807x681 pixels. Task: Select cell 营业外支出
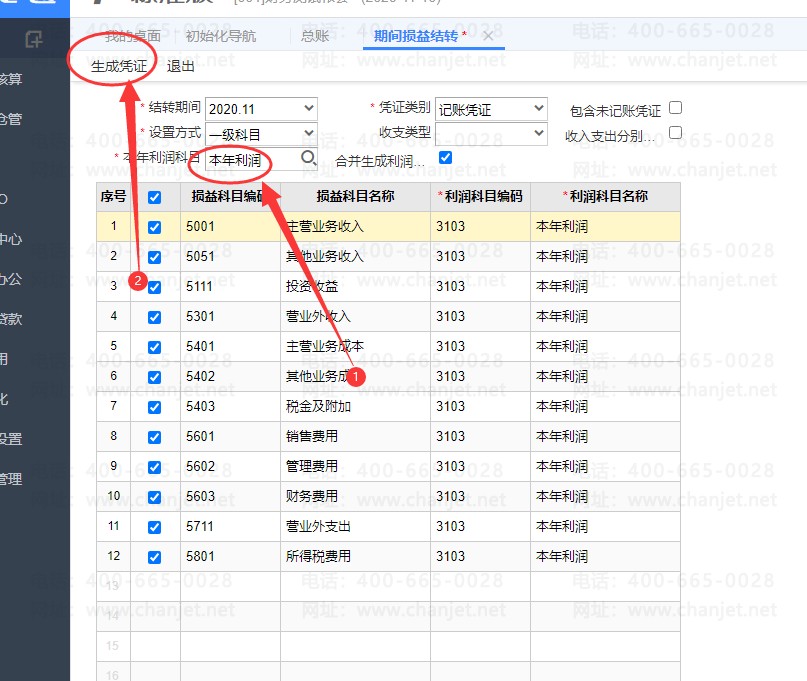click(356, 527)
